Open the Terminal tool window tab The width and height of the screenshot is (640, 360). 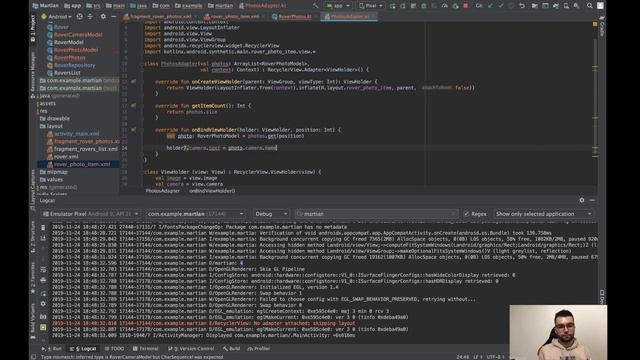point(145,349)
